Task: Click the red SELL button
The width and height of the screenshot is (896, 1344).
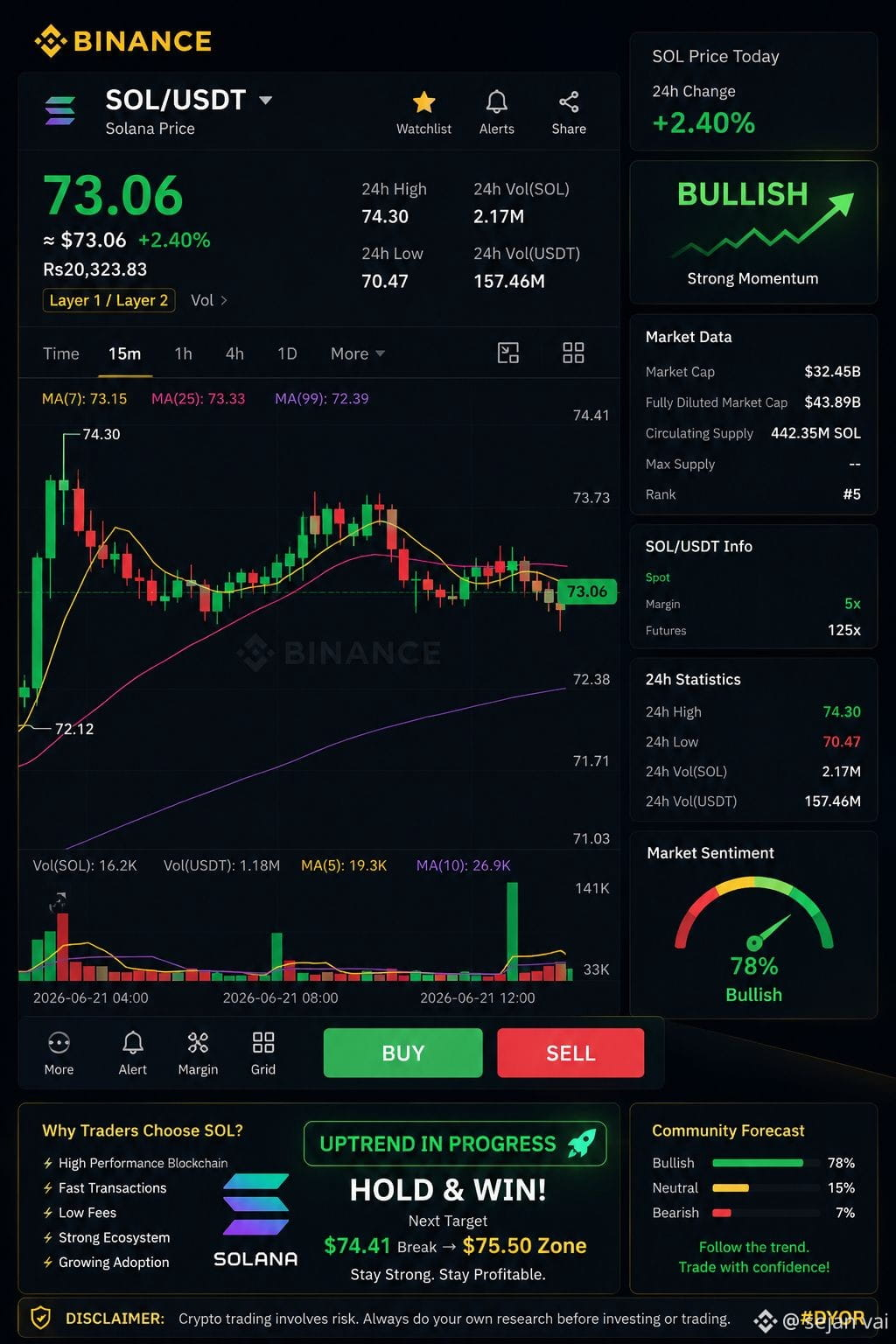Action: tap(570, 1053)
